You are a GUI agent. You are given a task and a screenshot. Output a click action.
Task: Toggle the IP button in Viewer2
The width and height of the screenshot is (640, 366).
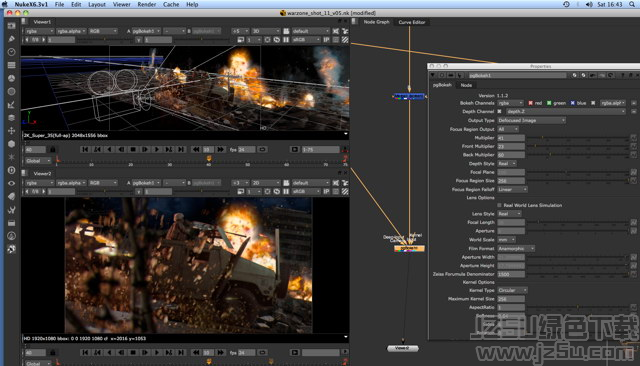327,191
